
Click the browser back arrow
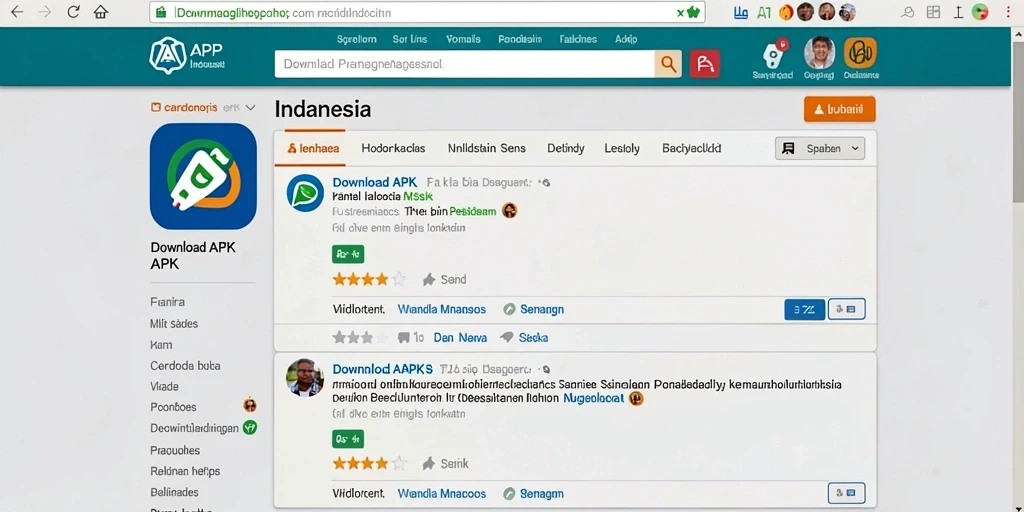(18, 12)
